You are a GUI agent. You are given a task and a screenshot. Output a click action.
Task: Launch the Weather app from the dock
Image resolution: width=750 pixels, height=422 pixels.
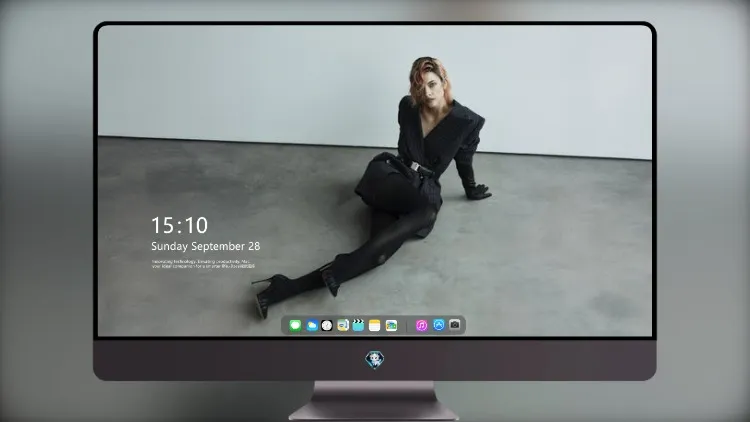[x=312, y=325]
